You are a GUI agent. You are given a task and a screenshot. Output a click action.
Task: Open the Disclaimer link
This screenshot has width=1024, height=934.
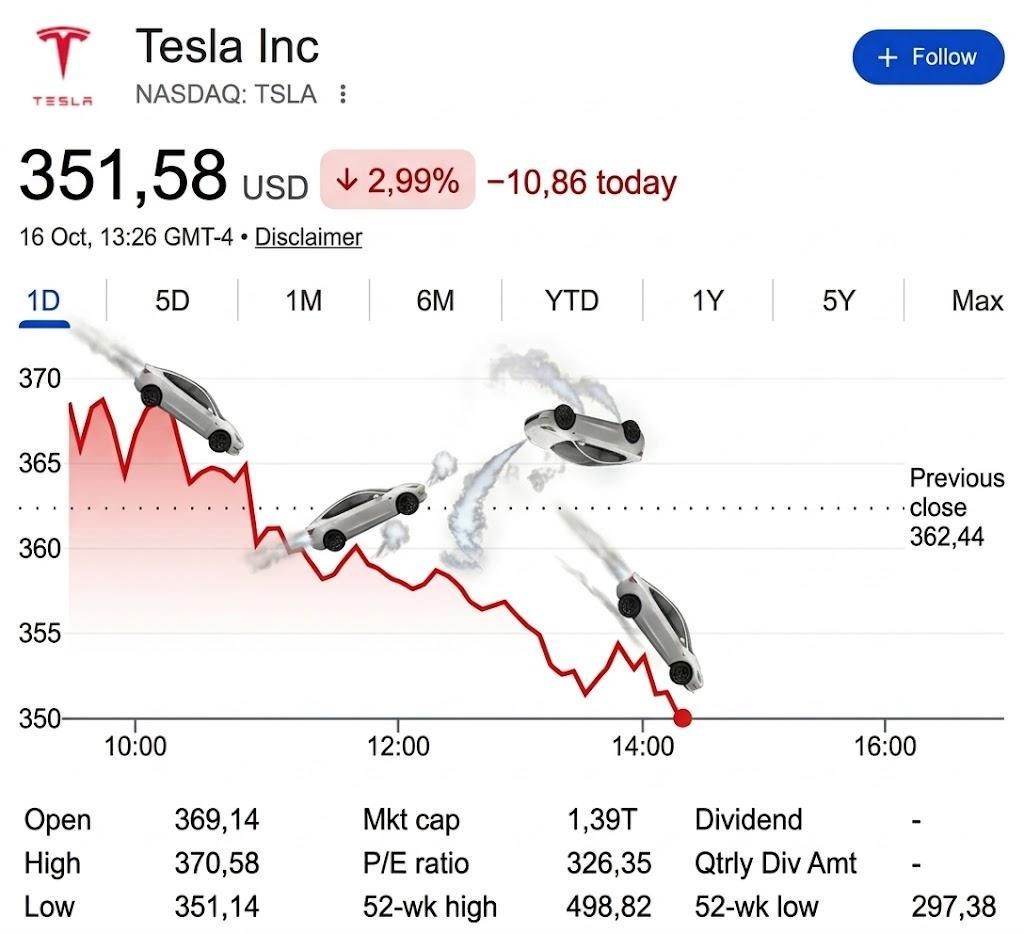(x=308, y=237)
